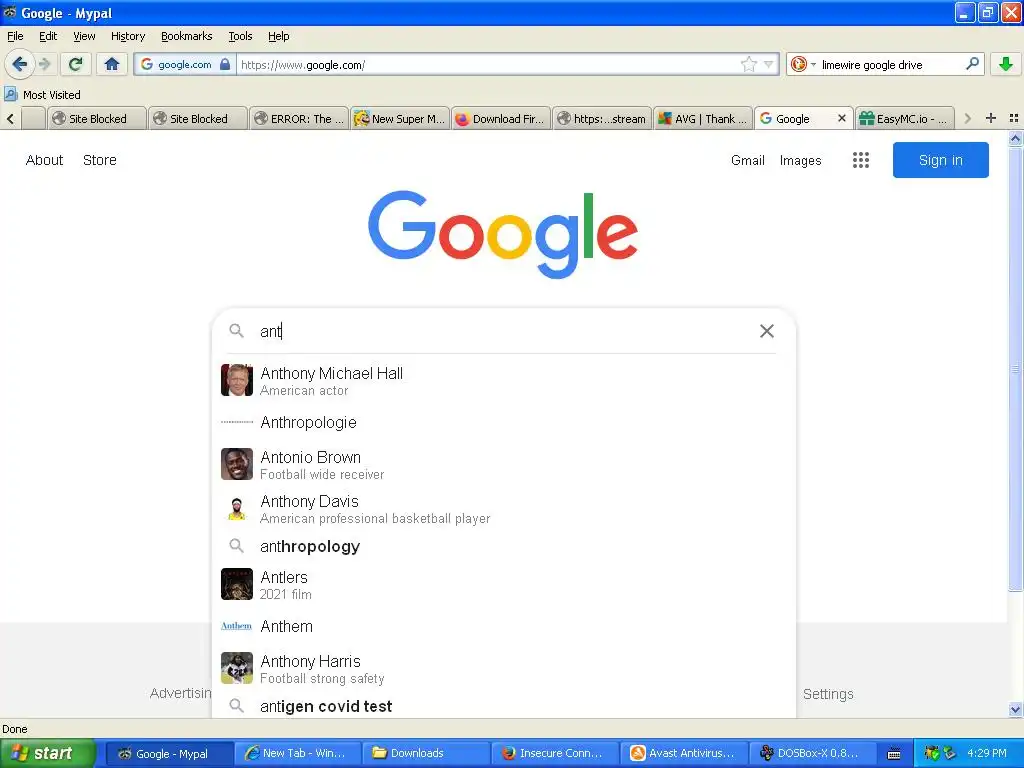
Task: Clear the search text with the X
Action: click(767, 331)
